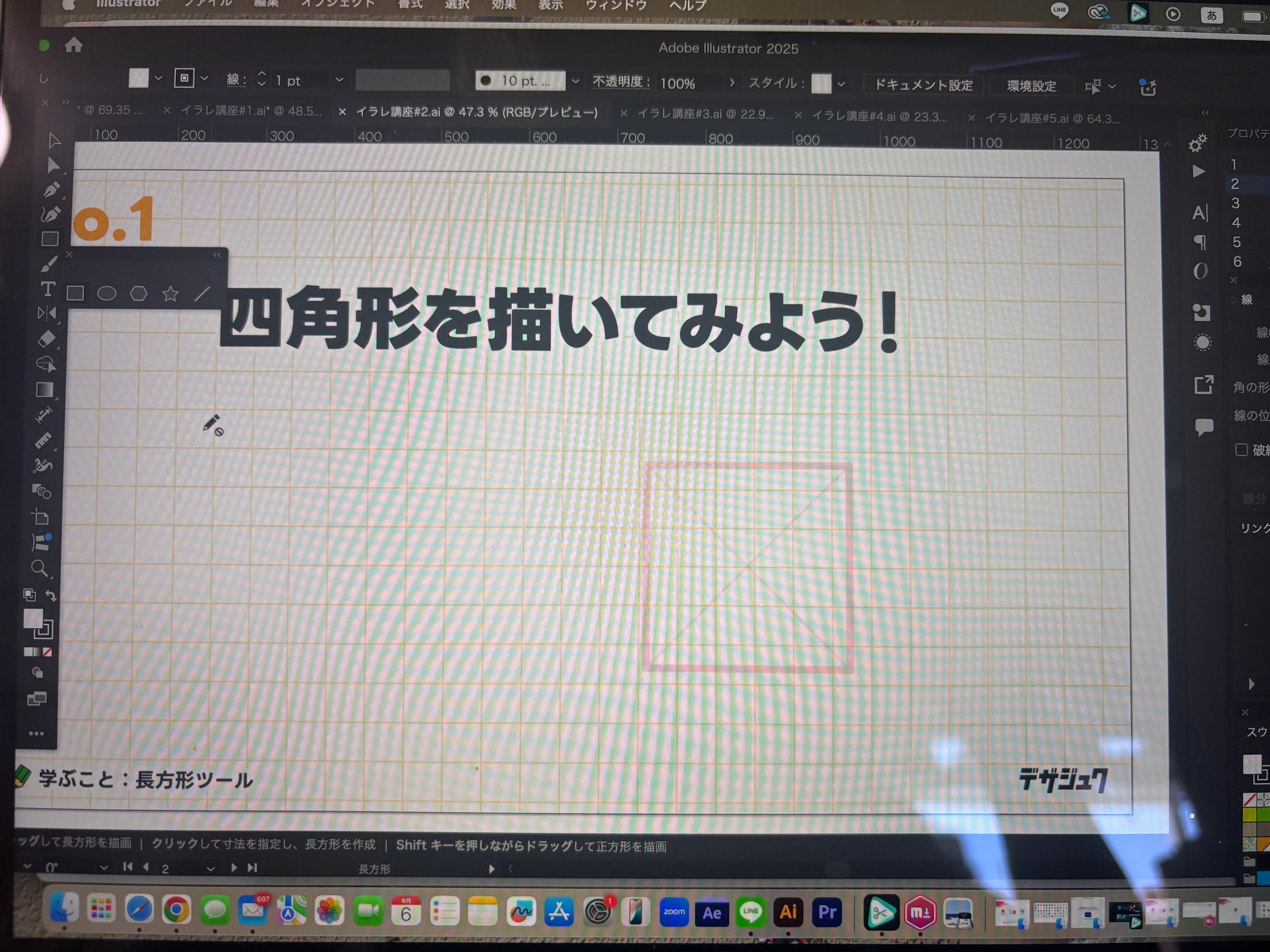Click fill color swatch in control bar

pyautogui.click(x=138, y=78)
